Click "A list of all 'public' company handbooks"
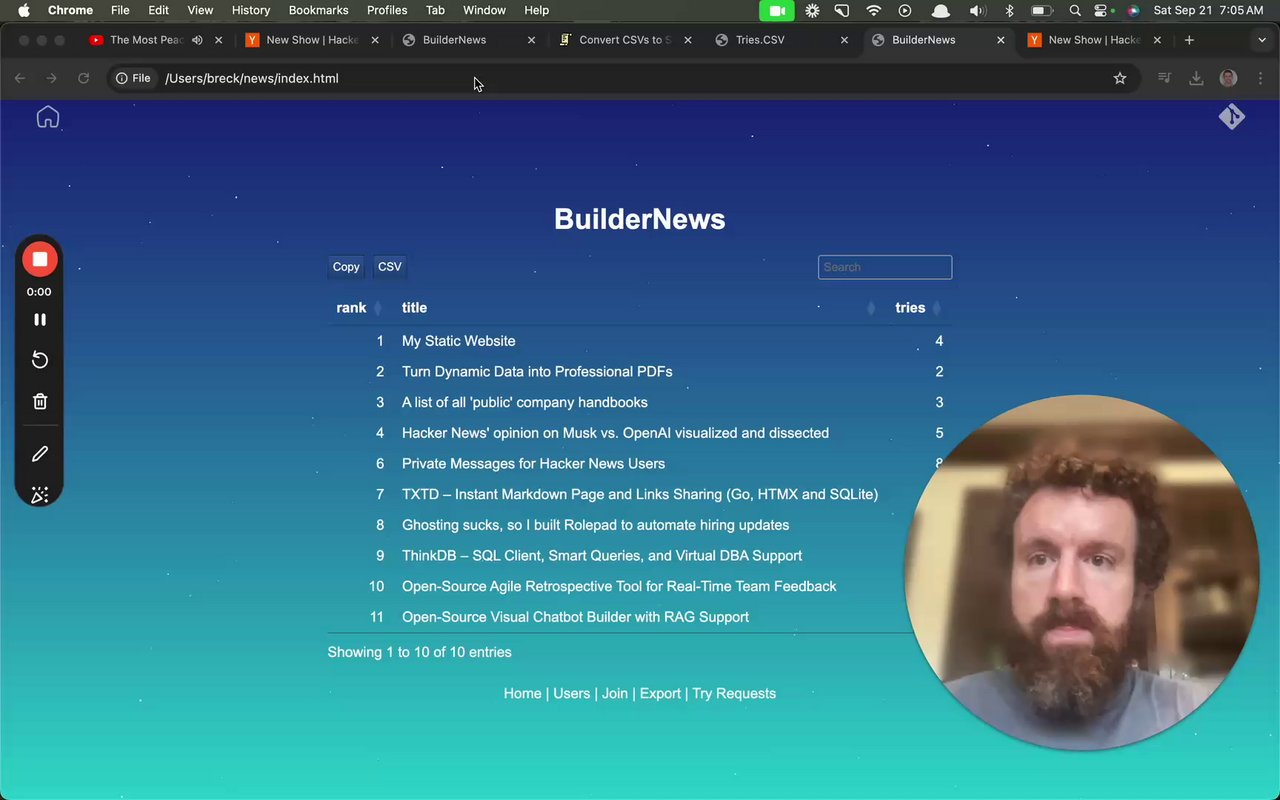The image size is (1280, 800). click(x=525, y=402)
